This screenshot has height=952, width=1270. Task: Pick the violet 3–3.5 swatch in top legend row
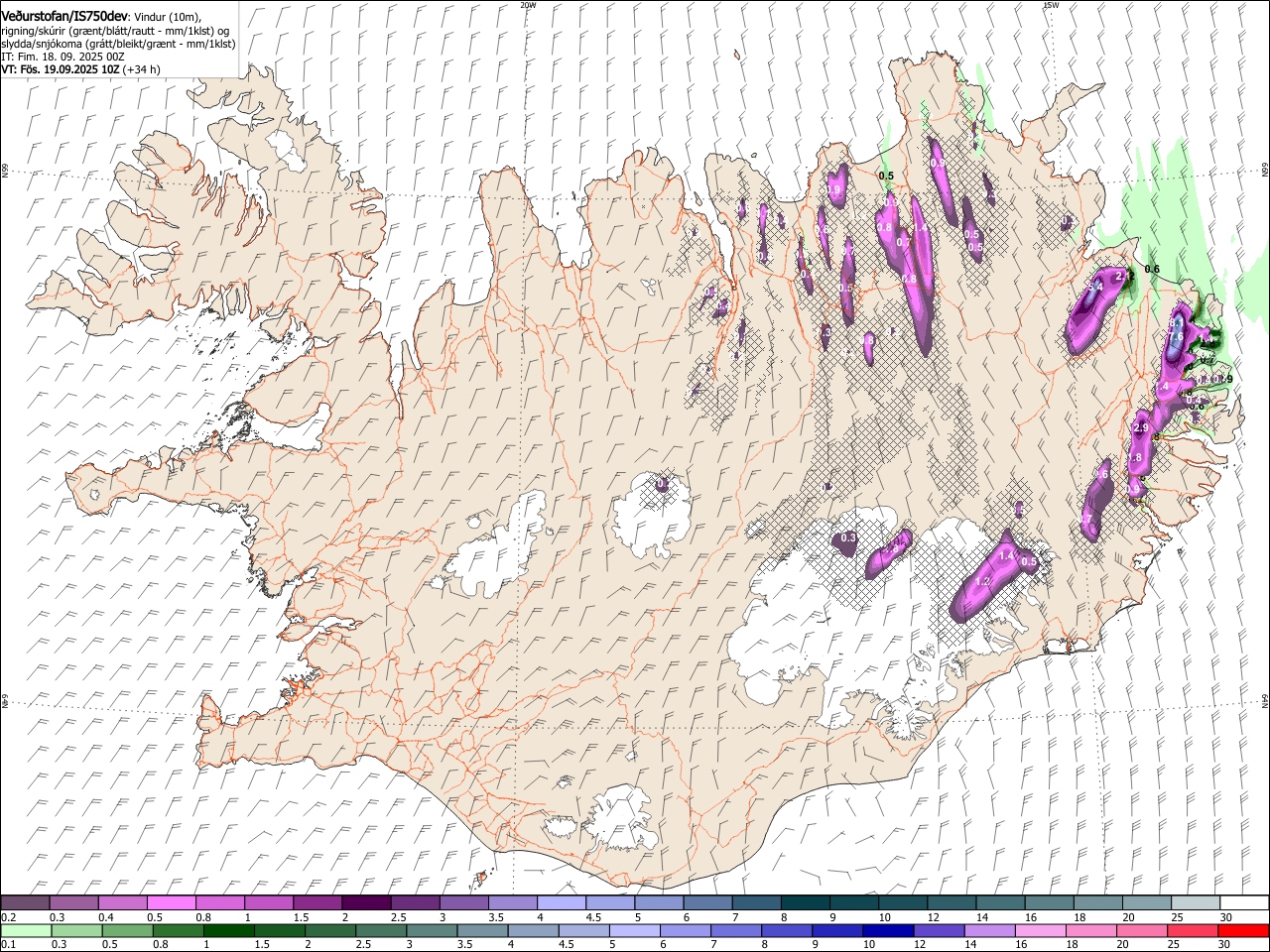(x=463, y=902)
